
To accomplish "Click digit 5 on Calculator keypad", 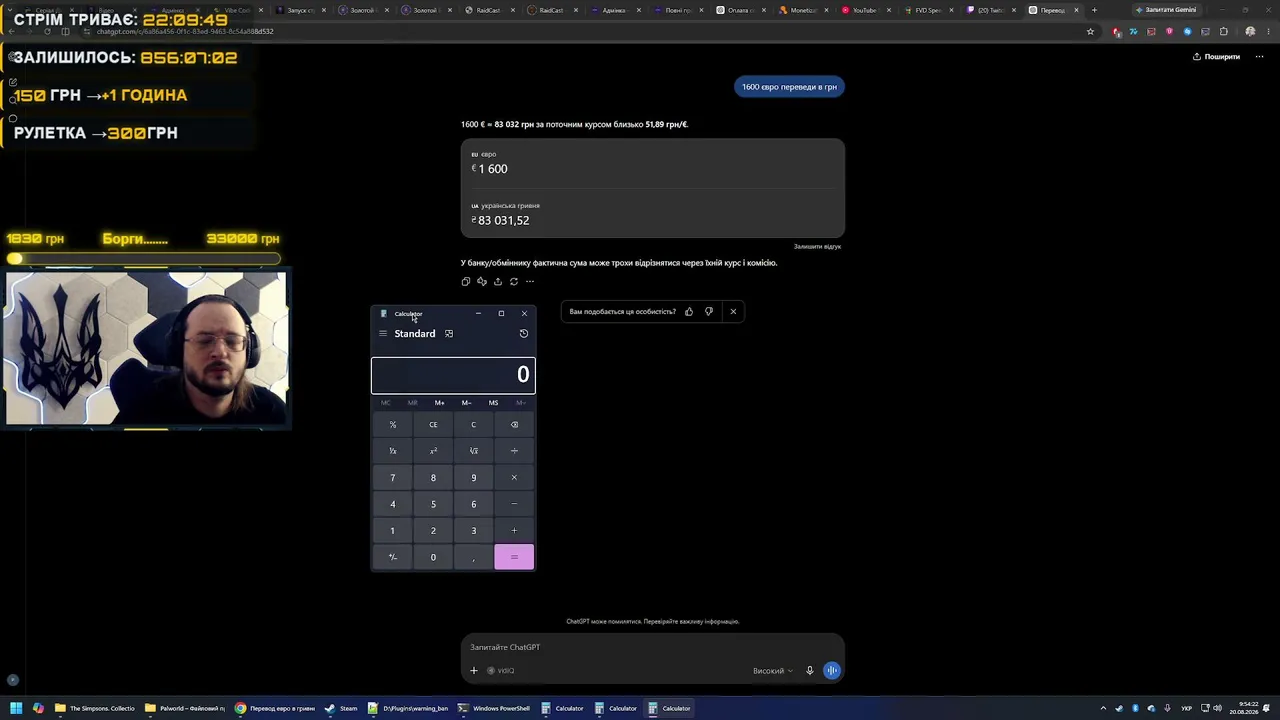I will [433, 504].
